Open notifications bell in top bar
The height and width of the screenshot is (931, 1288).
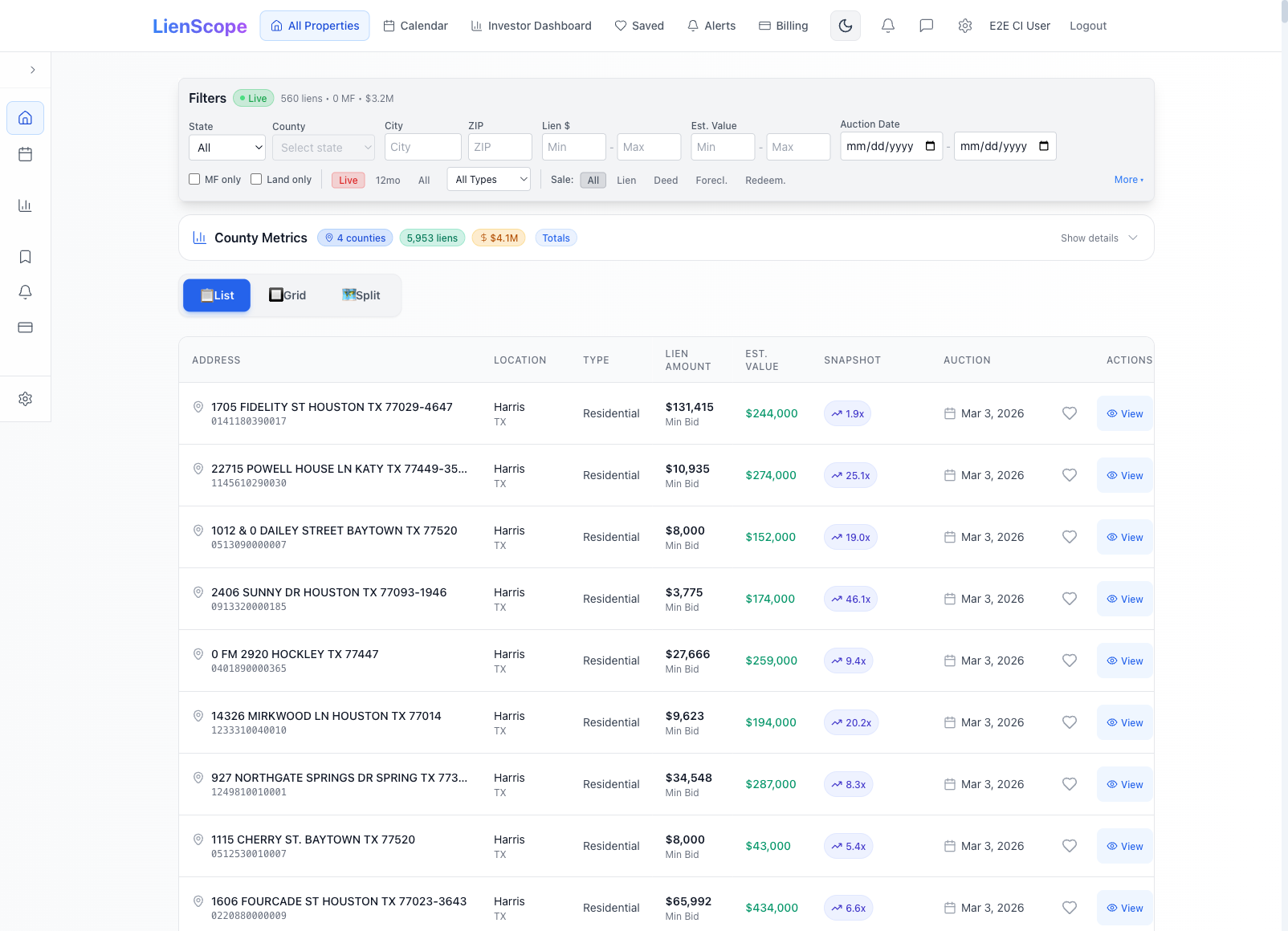click(x=888, y=26)
